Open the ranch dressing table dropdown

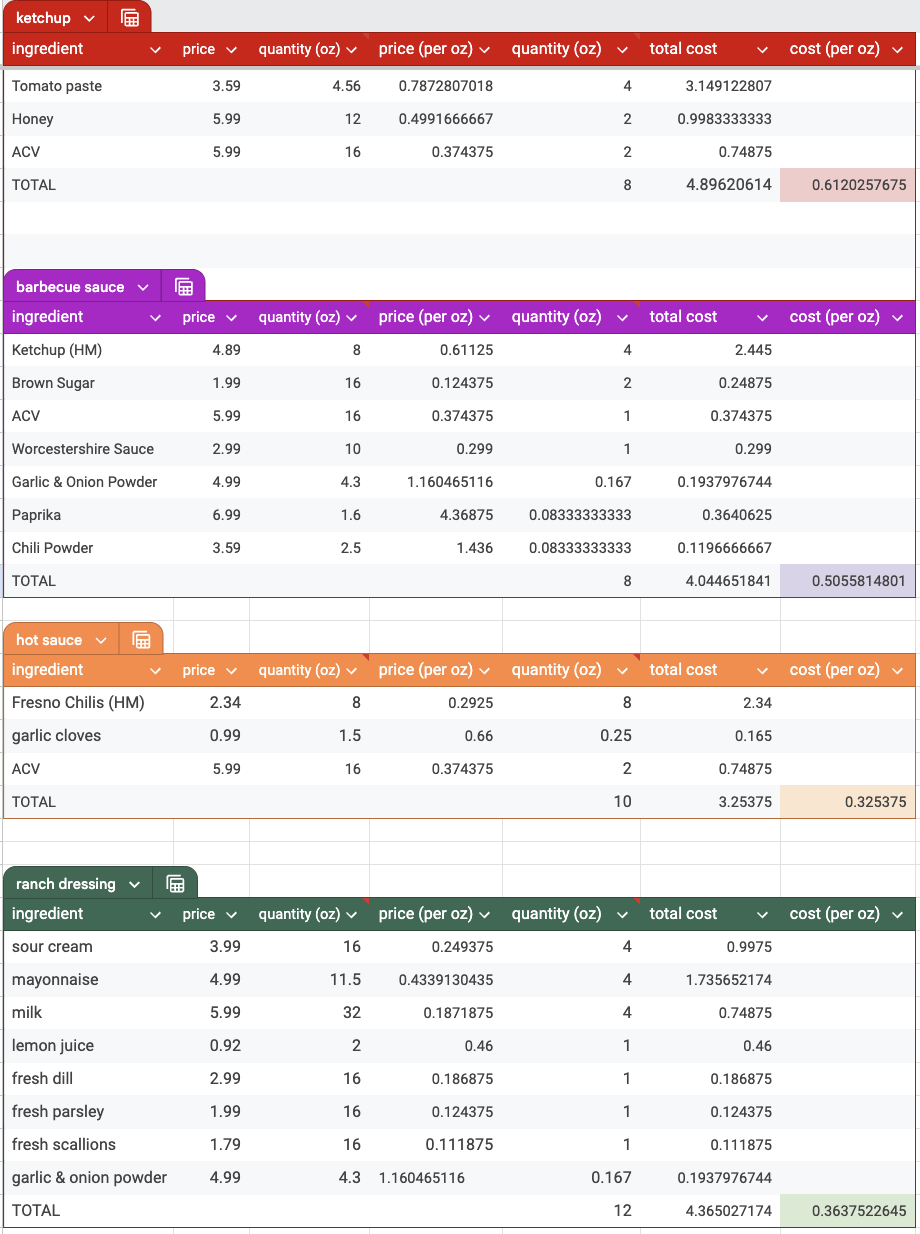click(x=137, y=883)
